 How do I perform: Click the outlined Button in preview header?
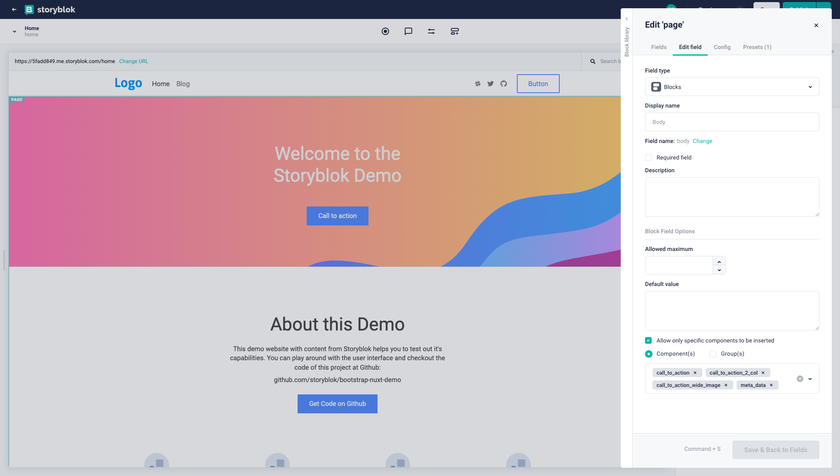point(538,84)
